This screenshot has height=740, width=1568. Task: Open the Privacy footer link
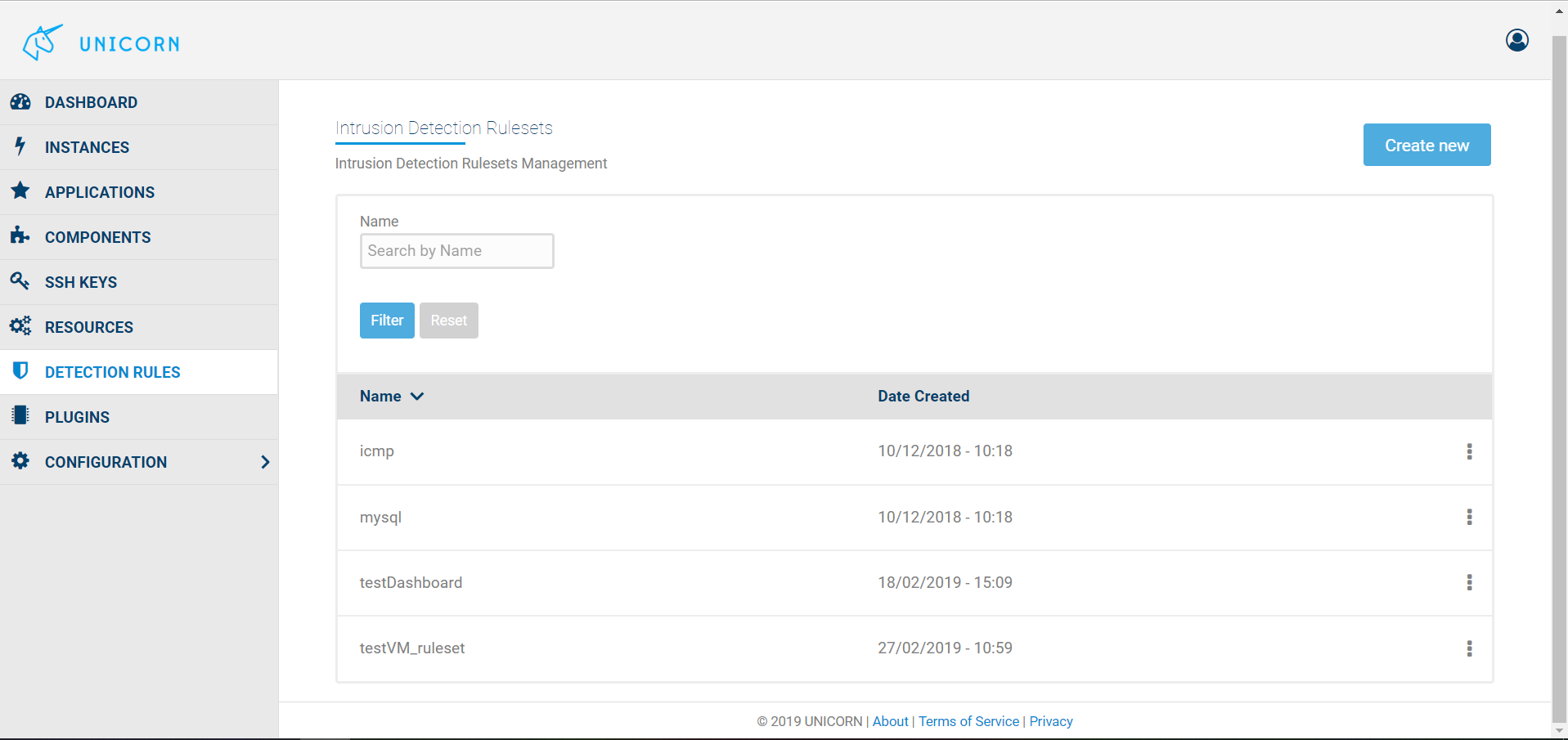pos(1051,721)
